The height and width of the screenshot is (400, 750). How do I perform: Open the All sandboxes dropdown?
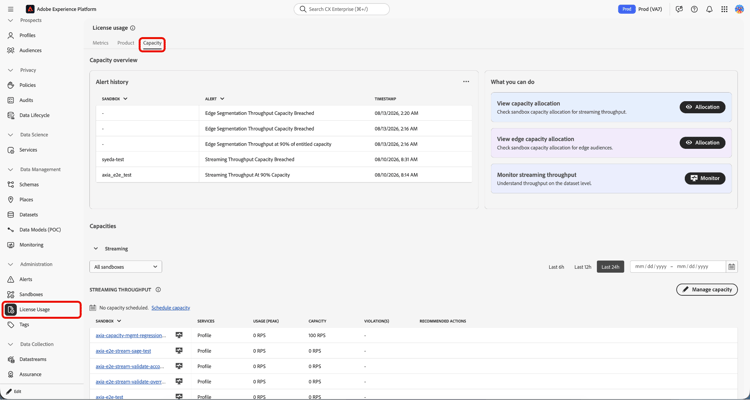click(126, 267)
